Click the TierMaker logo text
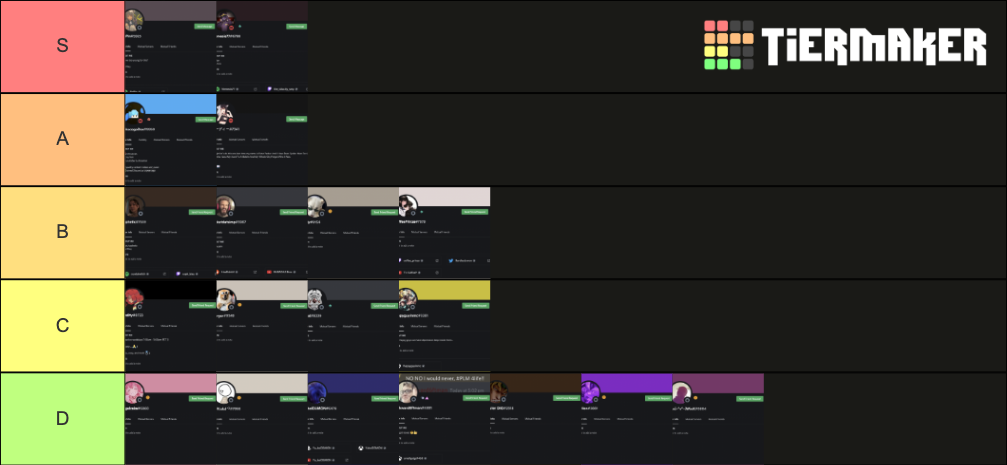 pos(873,46)
